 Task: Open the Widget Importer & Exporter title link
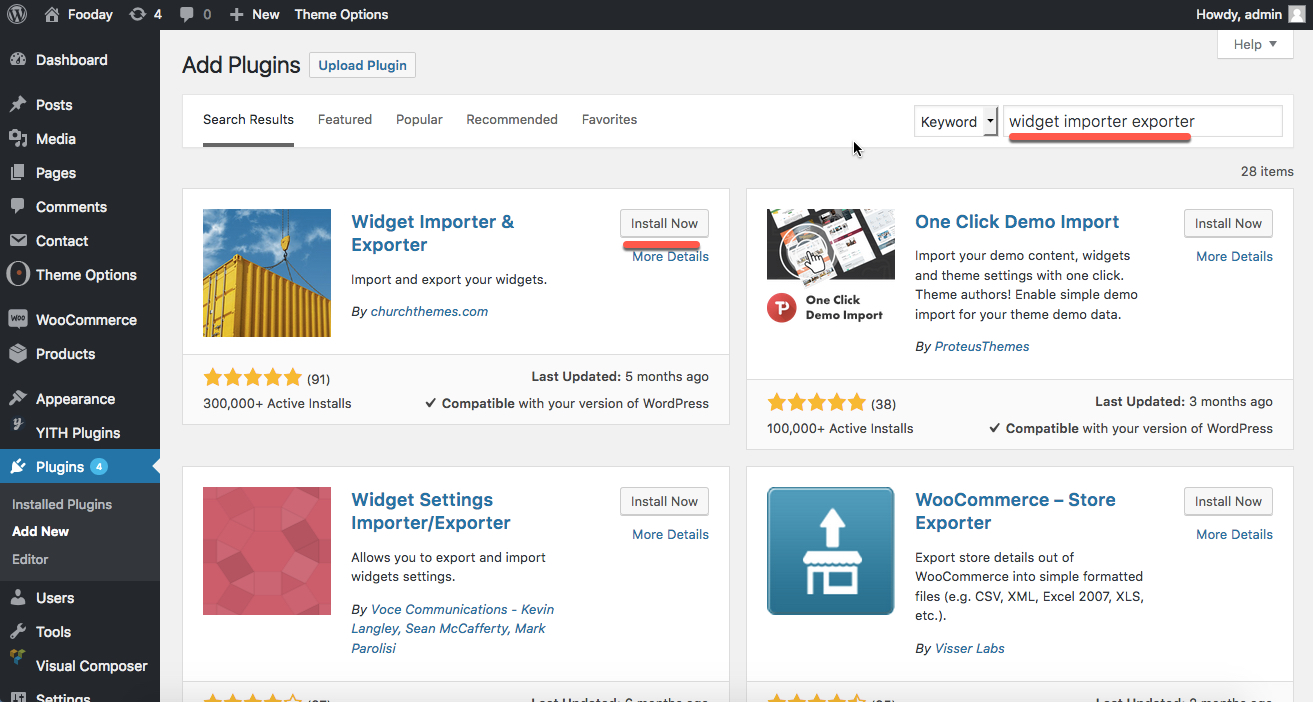click(x=433, y=233)
